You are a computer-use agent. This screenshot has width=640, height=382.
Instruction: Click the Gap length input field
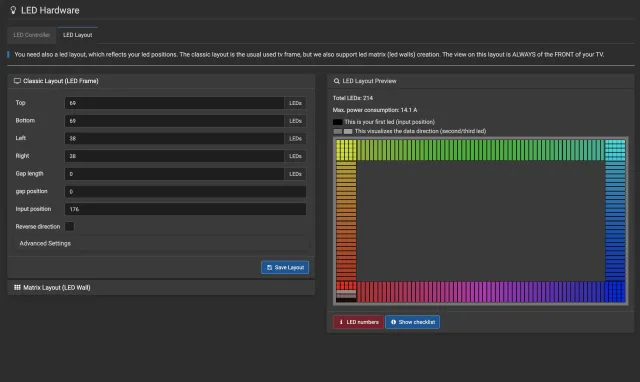pyautogui.click(x=174, y=174)
